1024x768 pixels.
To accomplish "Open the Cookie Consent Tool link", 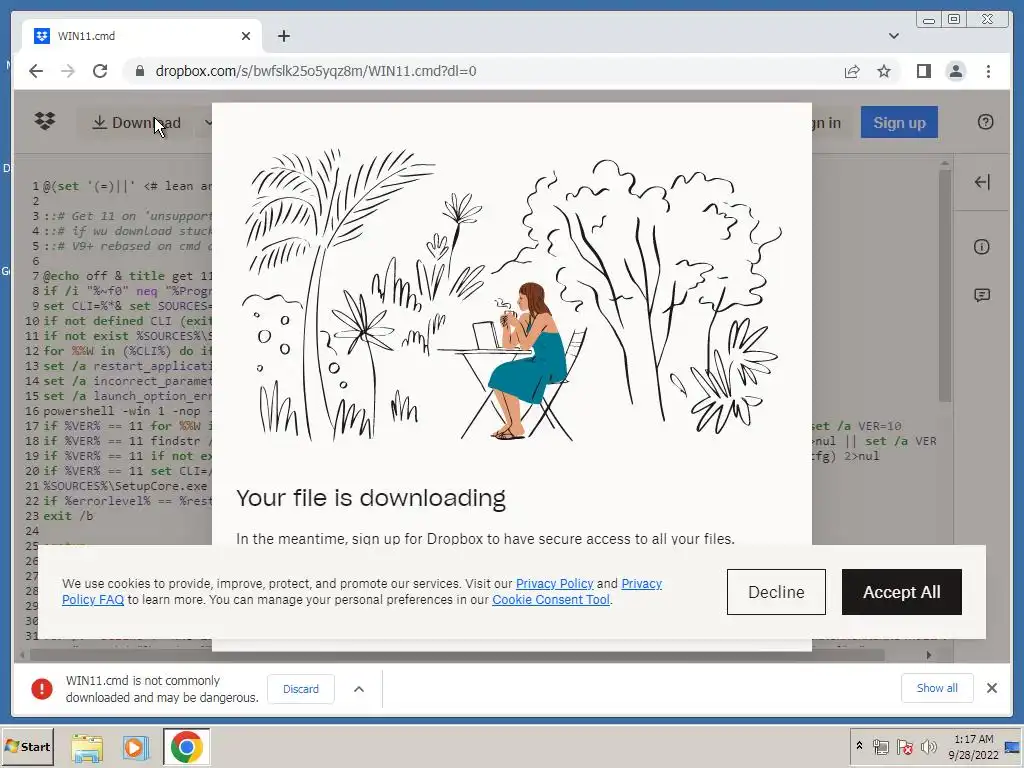I will 551,600.
